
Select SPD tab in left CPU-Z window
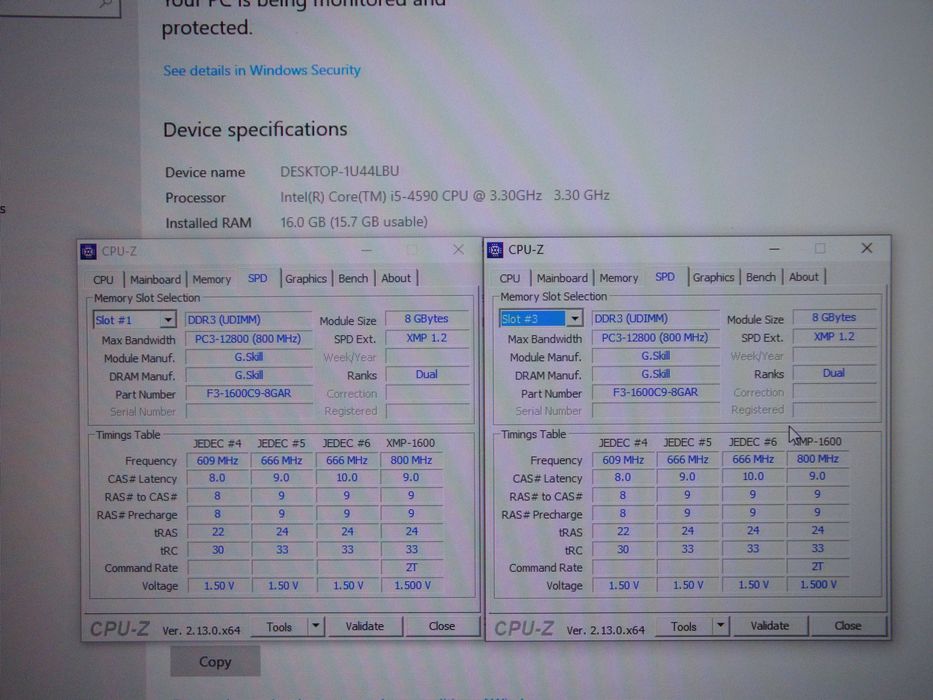pos(258,278)
